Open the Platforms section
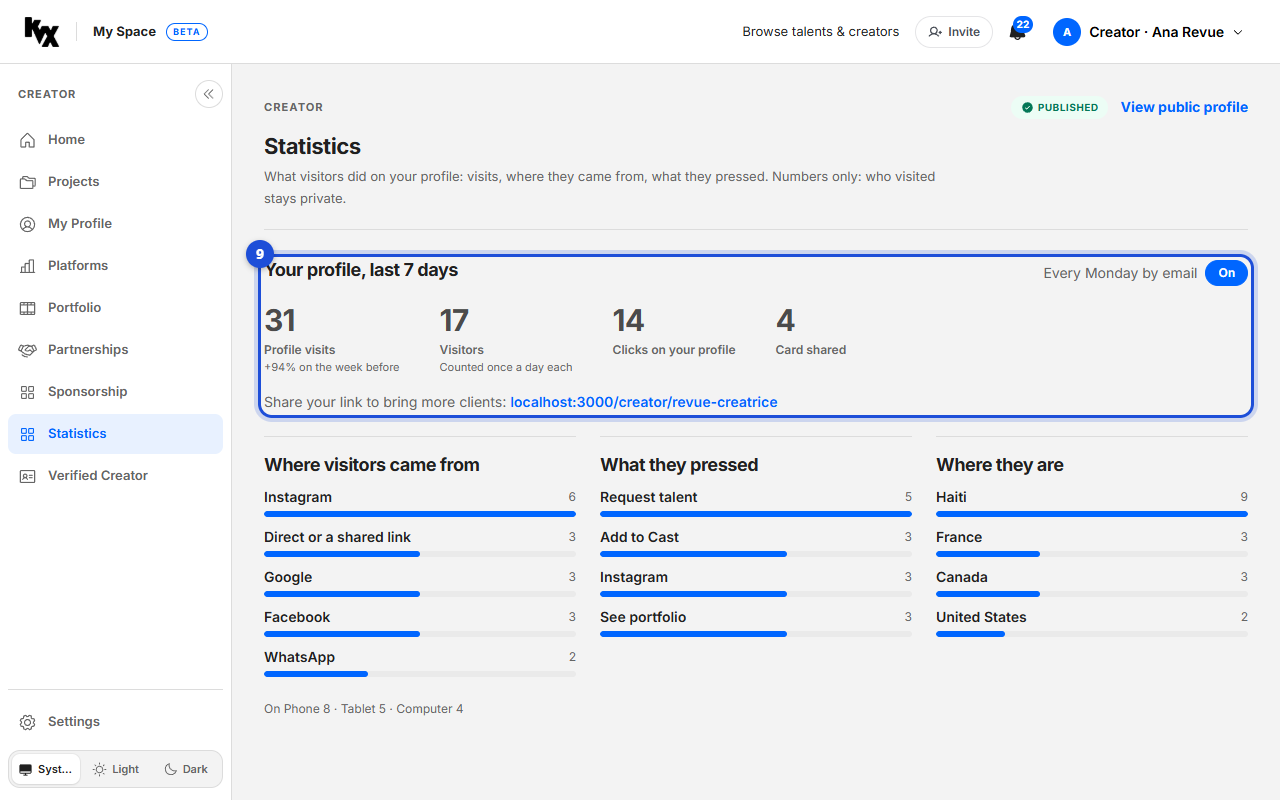The image size is (1280, 800). point(115,266)
